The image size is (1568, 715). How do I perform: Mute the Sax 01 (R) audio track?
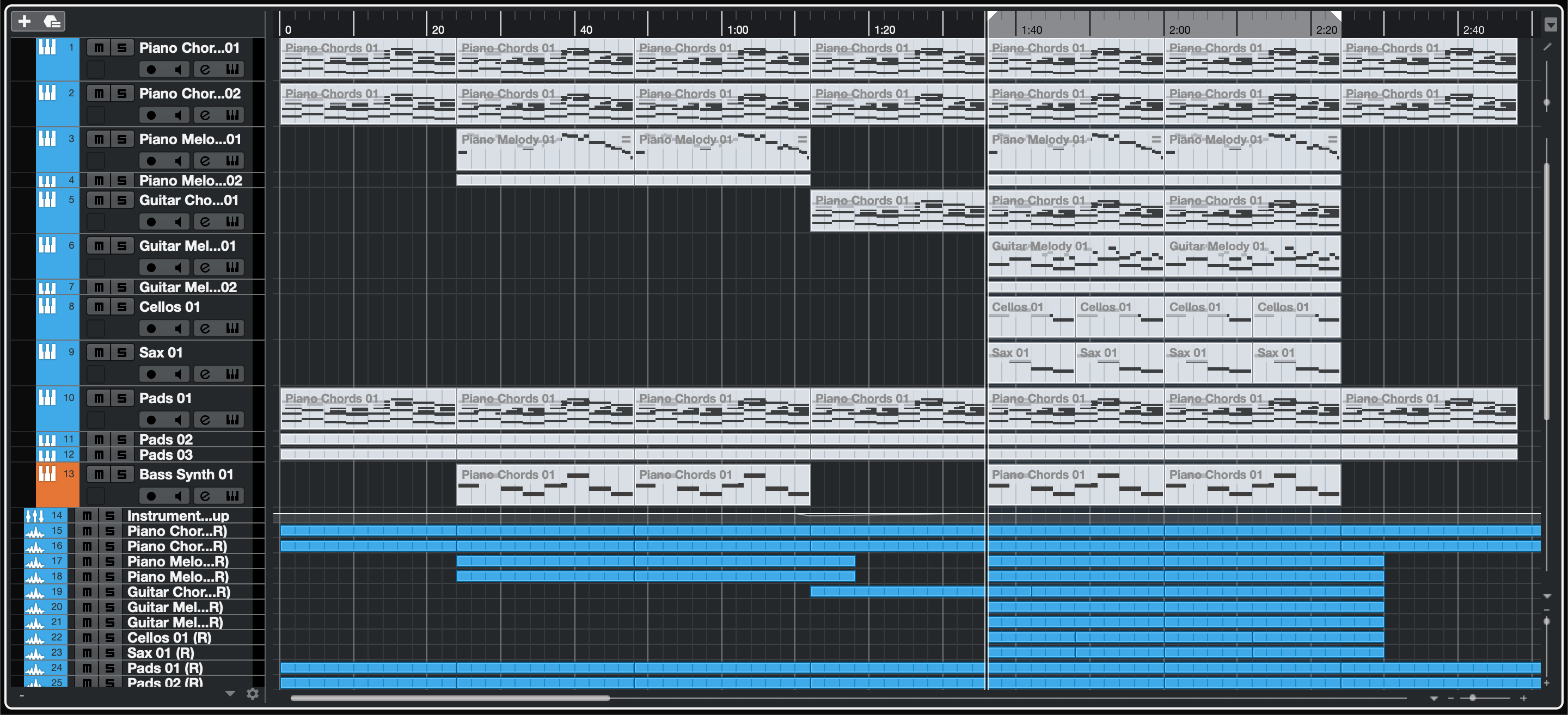[x=87, y=653]
